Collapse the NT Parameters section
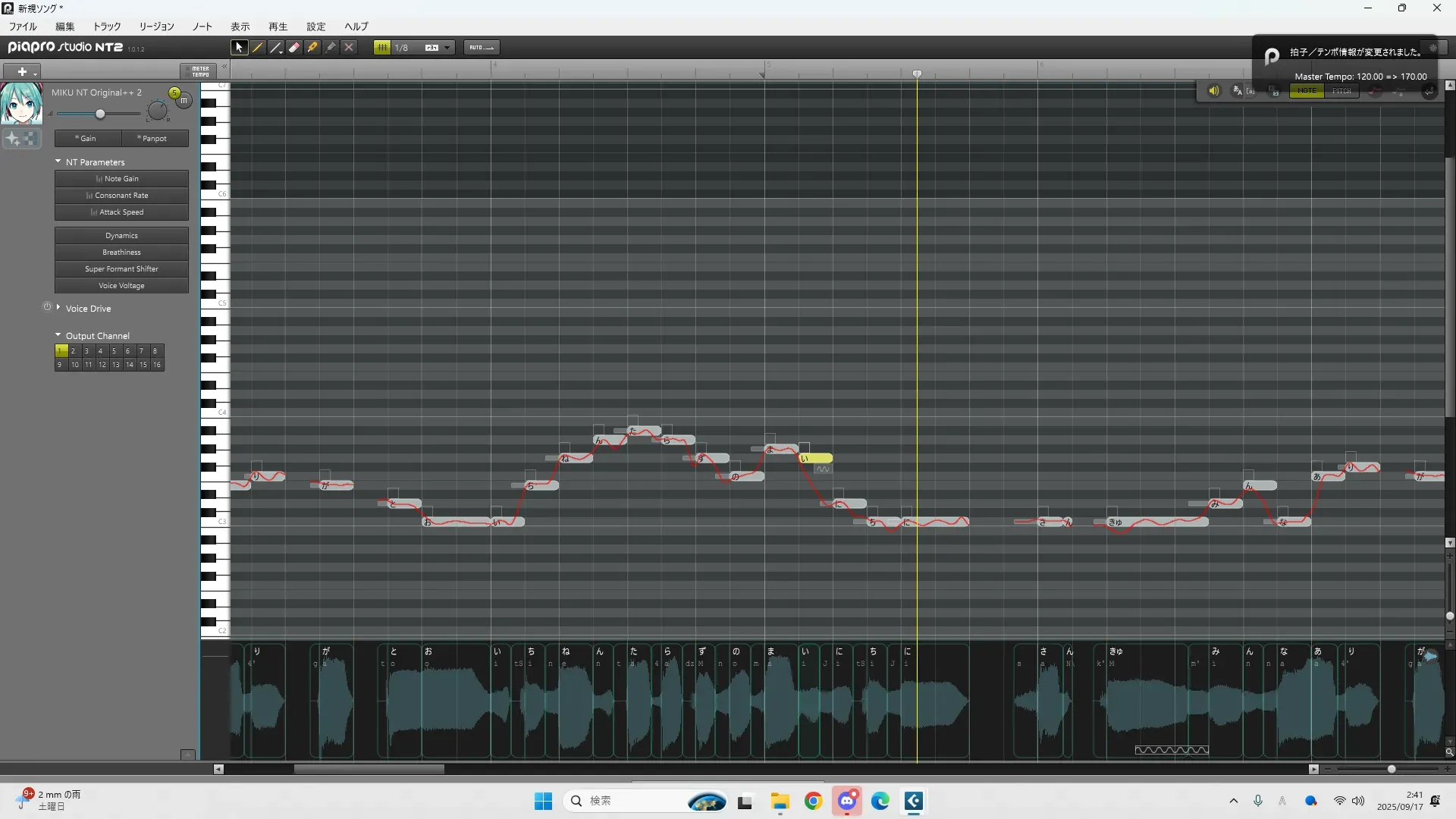Image resolution: width=1456 pixels, height=819 pixels. [58, 162]
